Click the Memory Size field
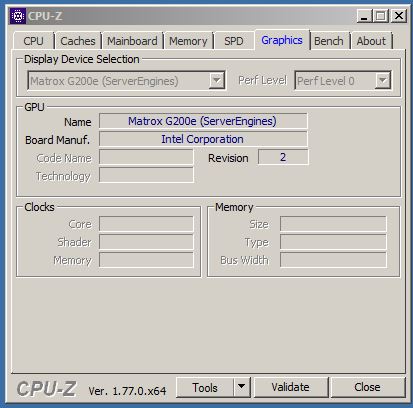 (333, 224)
